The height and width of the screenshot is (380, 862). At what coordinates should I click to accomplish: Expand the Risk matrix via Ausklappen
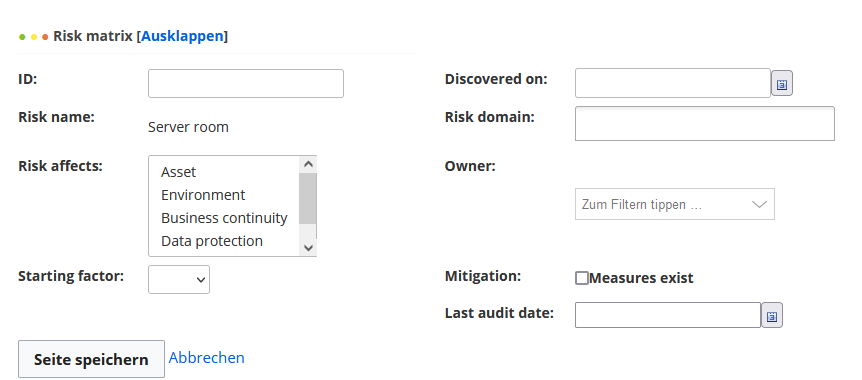(x=183, y=36)
